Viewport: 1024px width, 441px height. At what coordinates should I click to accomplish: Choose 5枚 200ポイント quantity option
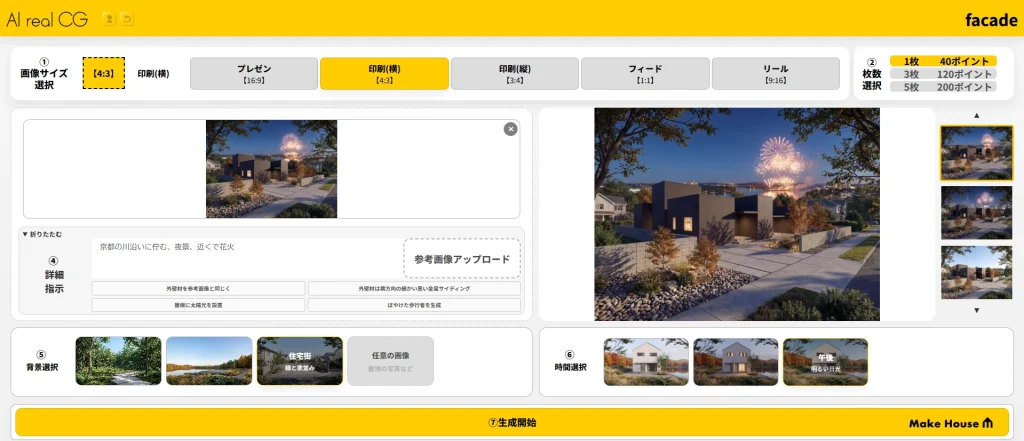coord(943,87)
